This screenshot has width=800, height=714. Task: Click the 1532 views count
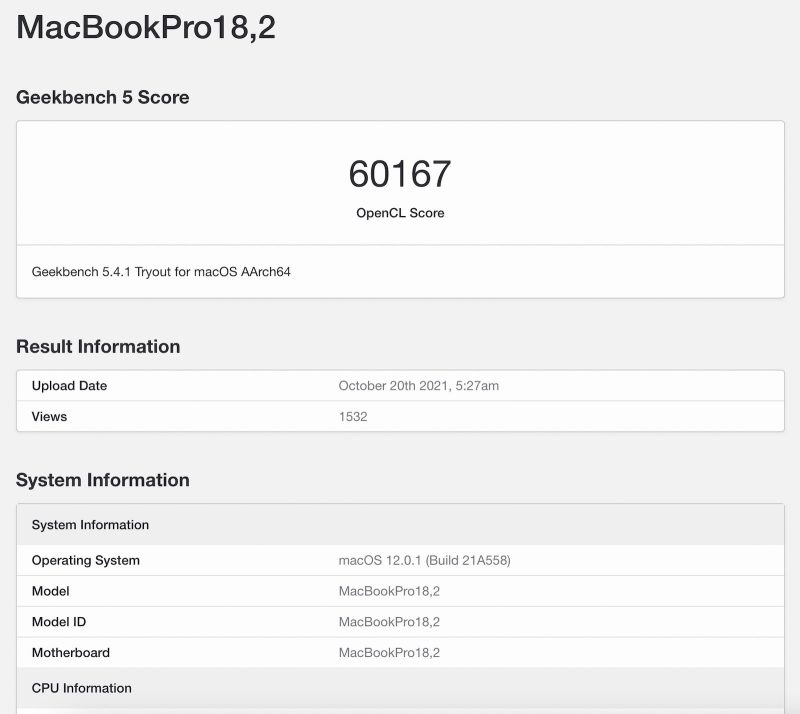(353, 416)
